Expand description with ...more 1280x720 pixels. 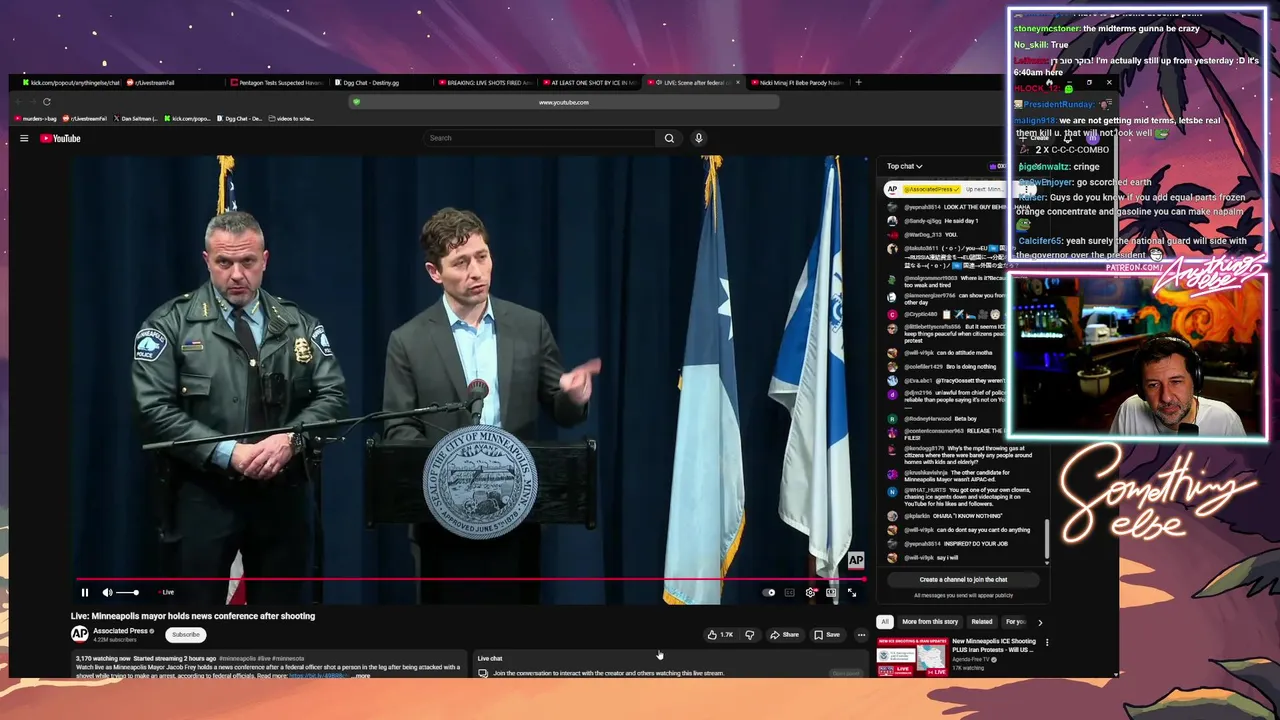[x=361, y=676]
